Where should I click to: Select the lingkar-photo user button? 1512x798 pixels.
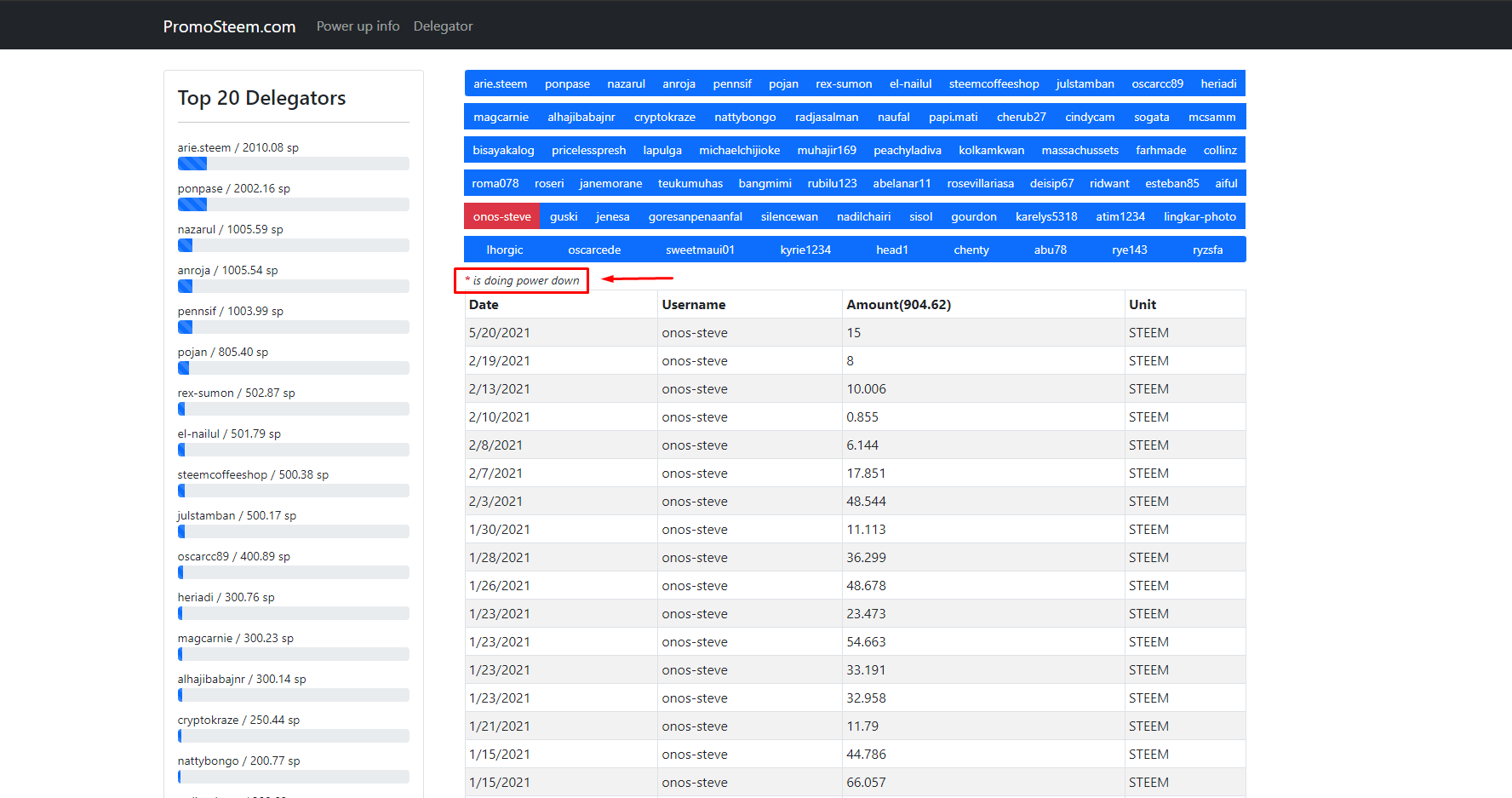click(1200, 216)
